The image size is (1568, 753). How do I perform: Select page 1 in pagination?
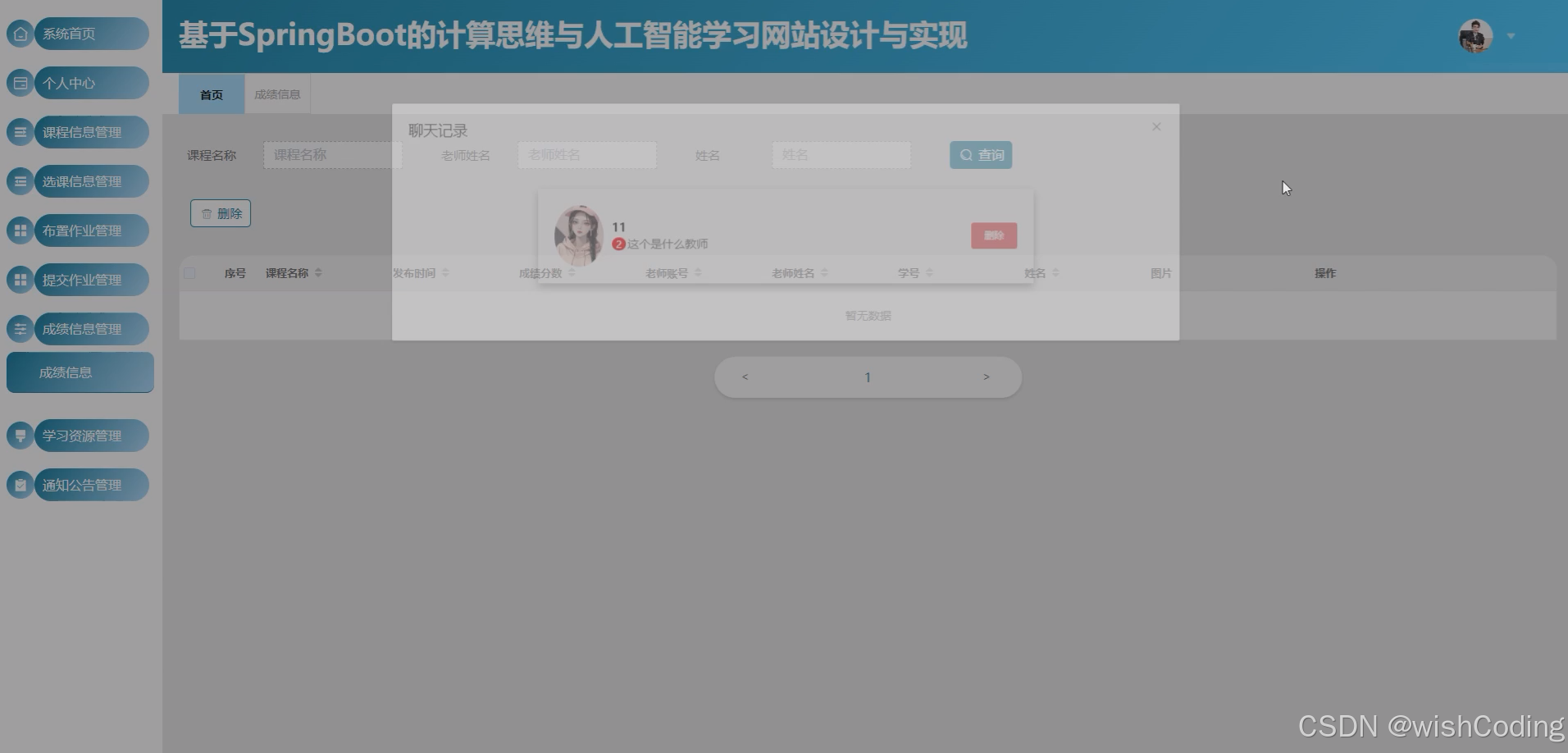pyautogui.click(x=868, y=377)
